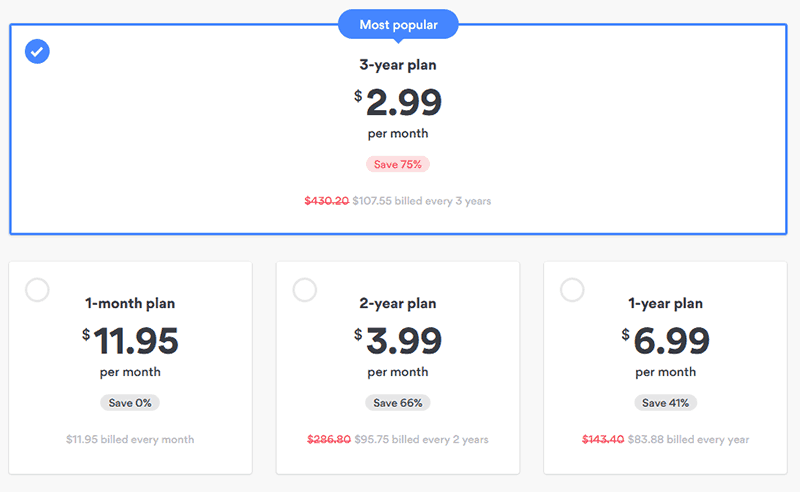The width and height of the screenshot is (800, 492).
Task: Click the $2.99 per month price
Action: point(403,102)
